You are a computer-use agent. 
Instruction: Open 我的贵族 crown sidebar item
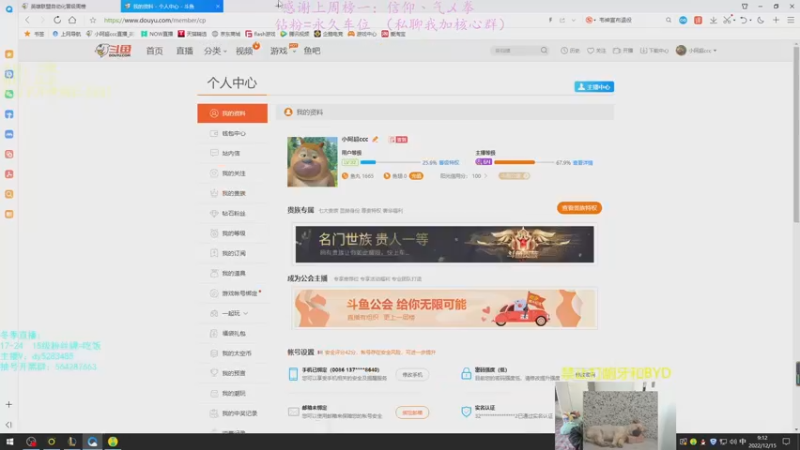pyautogui.click(x=232, y=193)
